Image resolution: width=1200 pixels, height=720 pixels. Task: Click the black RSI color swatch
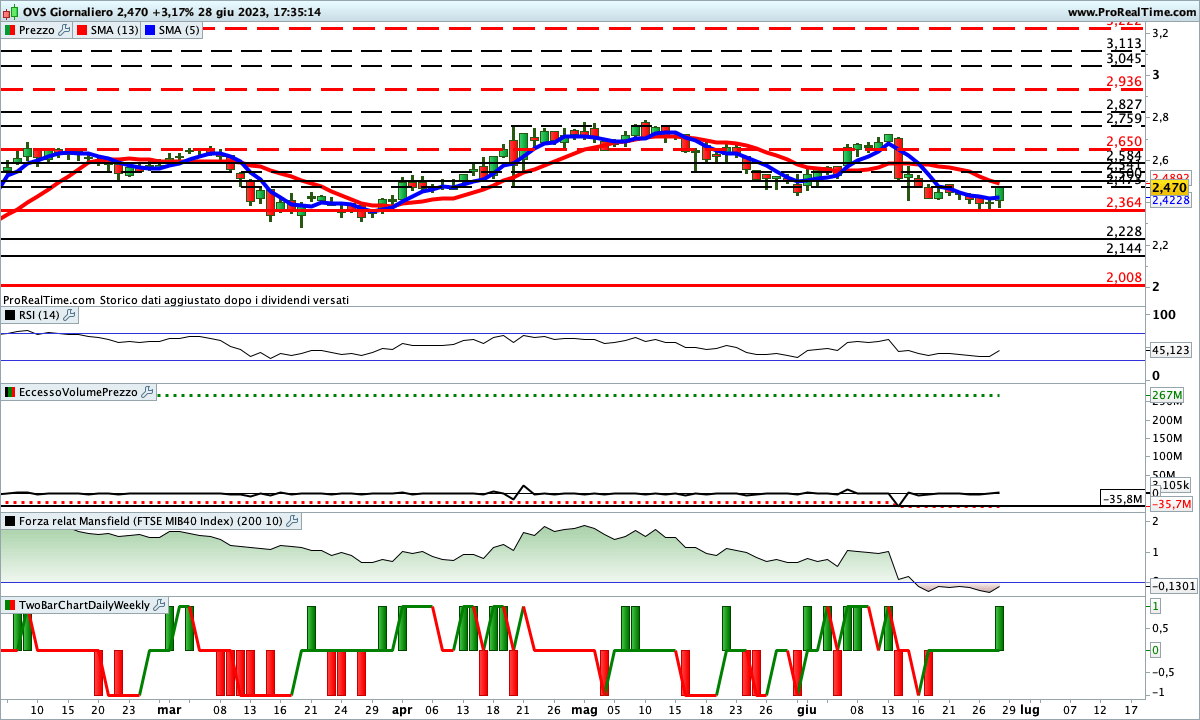(9, 315)
